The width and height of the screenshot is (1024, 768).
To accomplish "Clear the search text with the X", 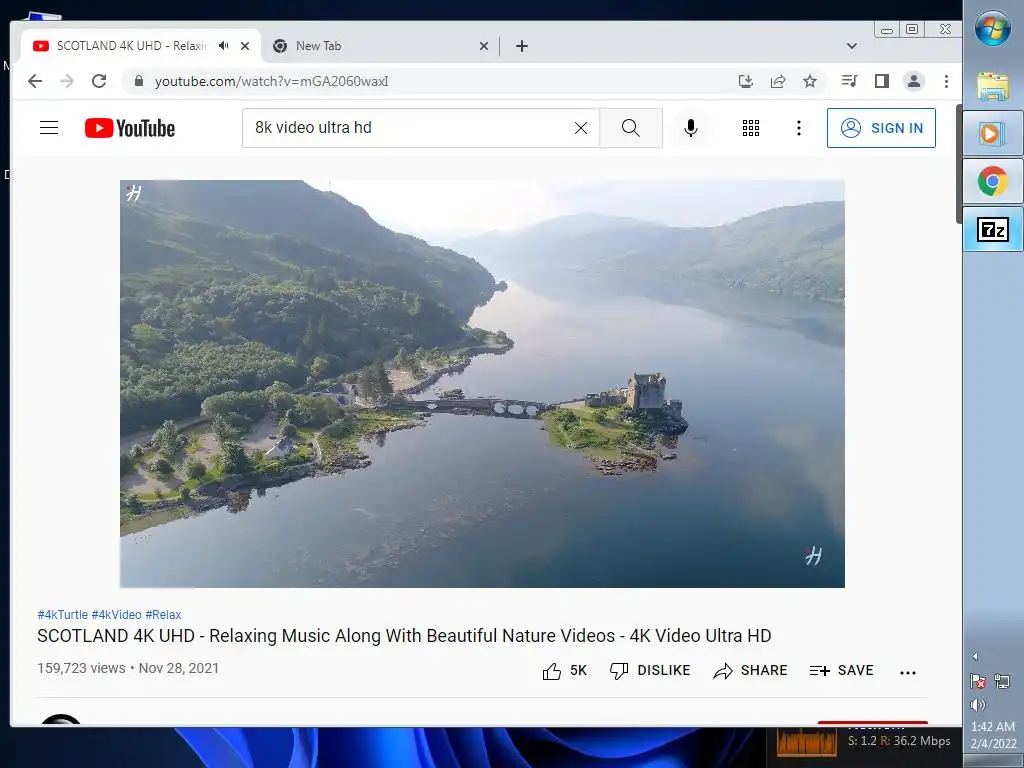I will (x=581, y=128).
